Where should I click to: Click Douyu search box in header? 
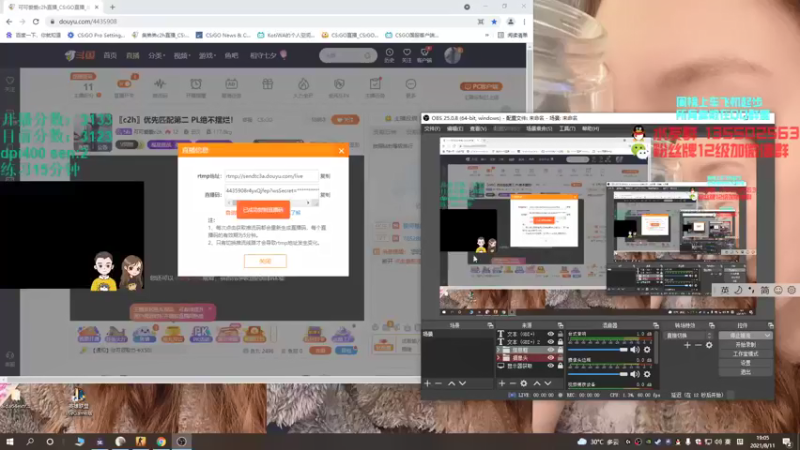pyautogui.click(x=348, y=55)
